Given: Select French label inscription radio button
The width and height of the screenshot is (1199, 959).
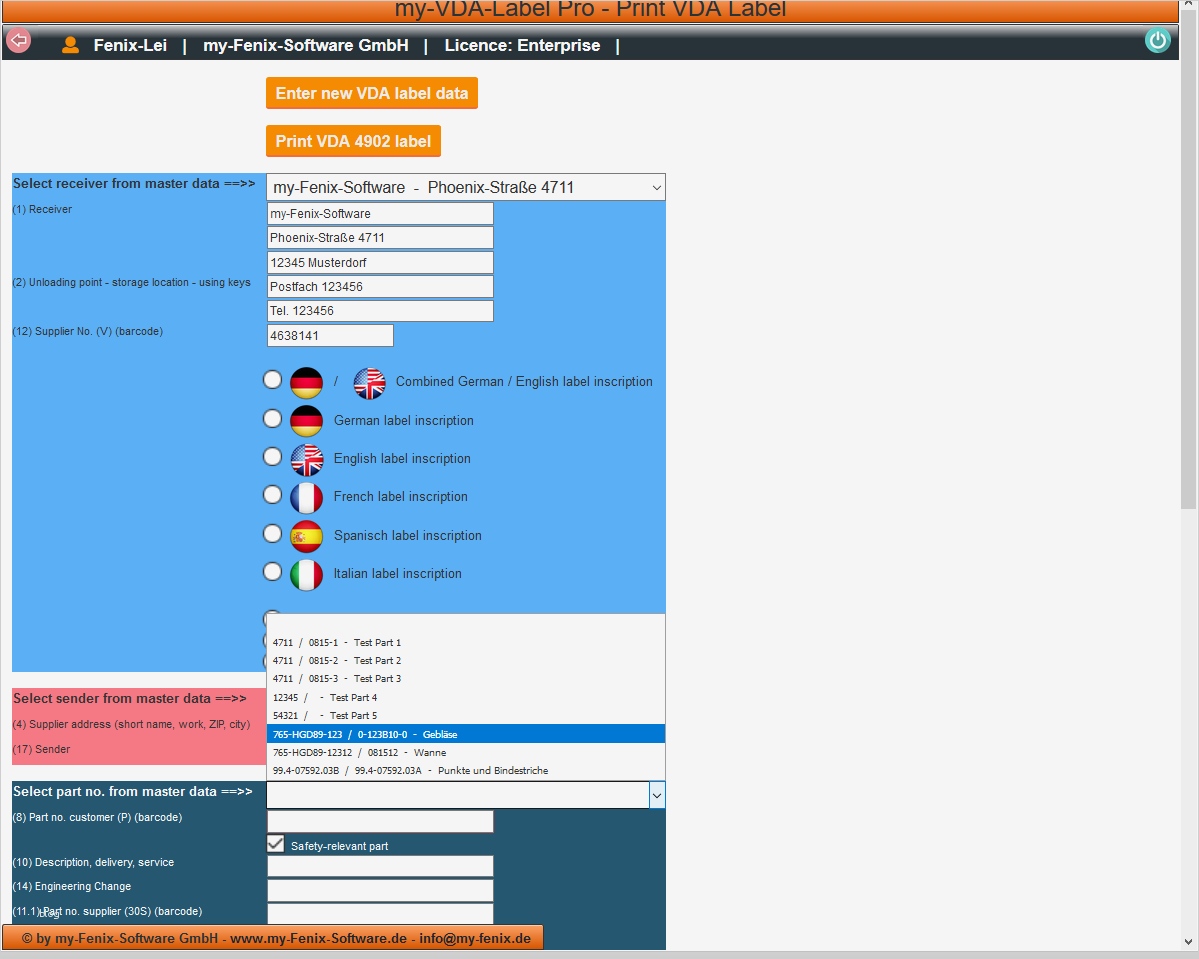Looking at the screenshot, I should [x=272, y=494].
